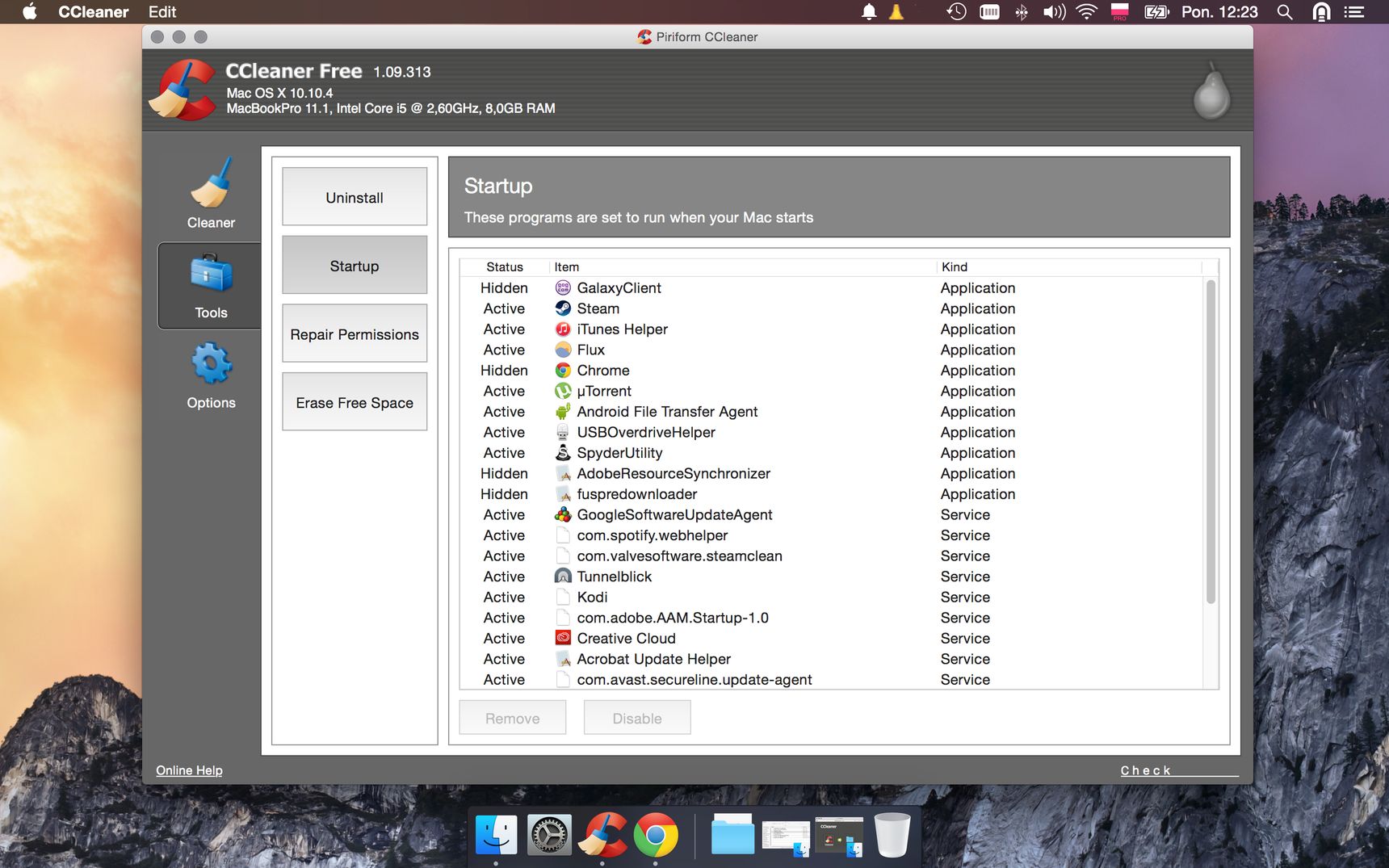1389x868 pixels.
Task: Select the Startup tab
Action: coord(355,266)
